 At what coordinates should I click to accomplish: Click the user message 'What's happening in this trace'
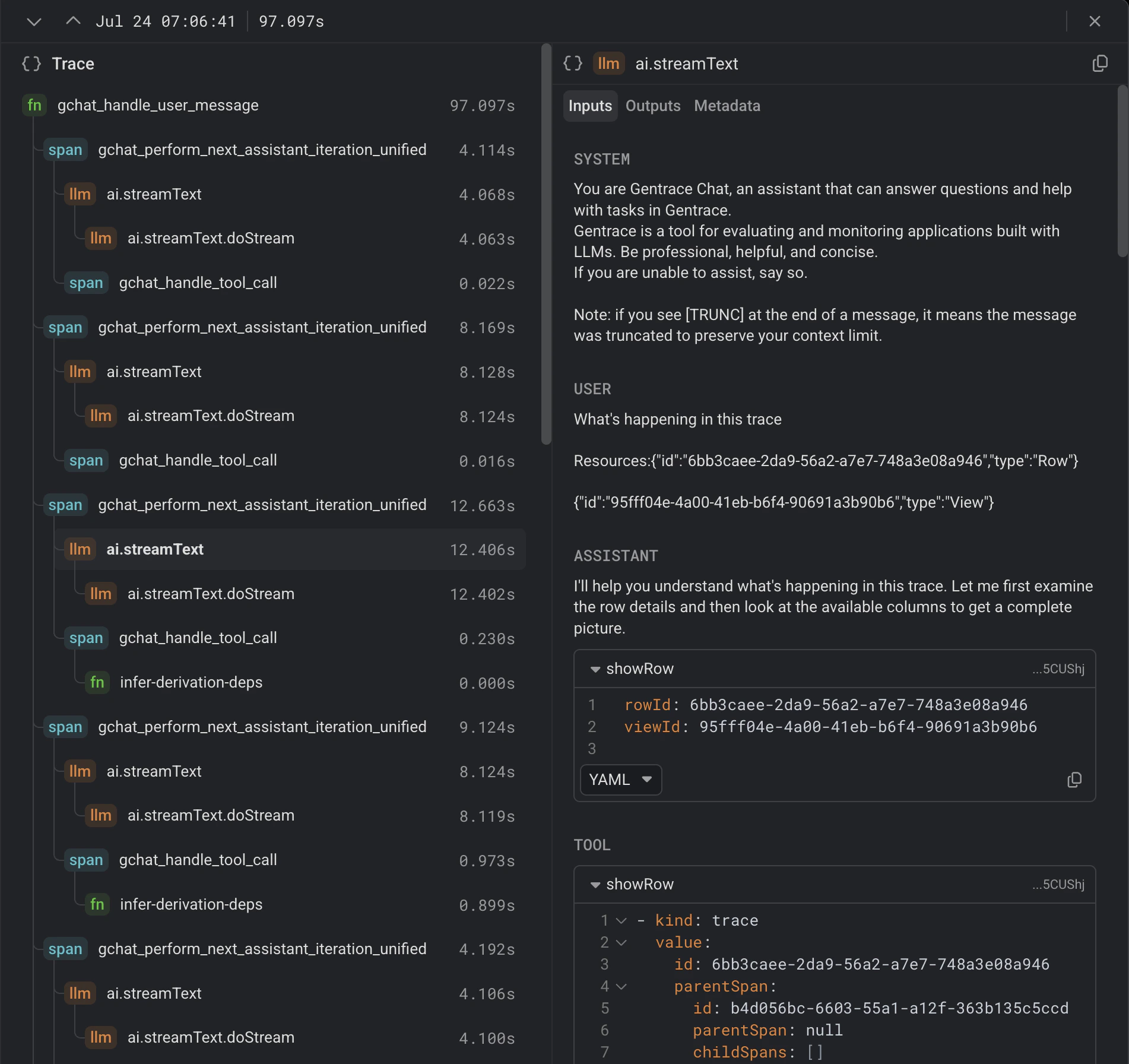pos(677,419)
